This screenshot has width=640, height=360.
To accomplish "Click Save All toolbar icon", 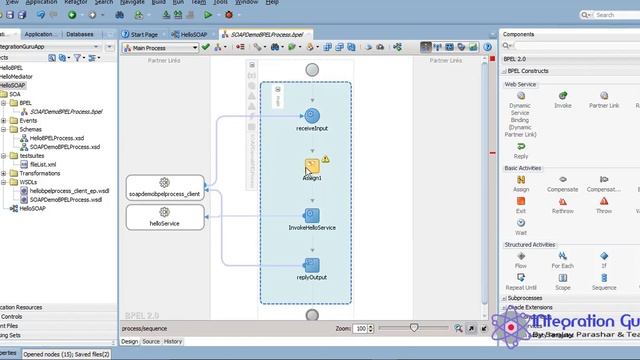I will pyautogui.click(x=22, y=15).
